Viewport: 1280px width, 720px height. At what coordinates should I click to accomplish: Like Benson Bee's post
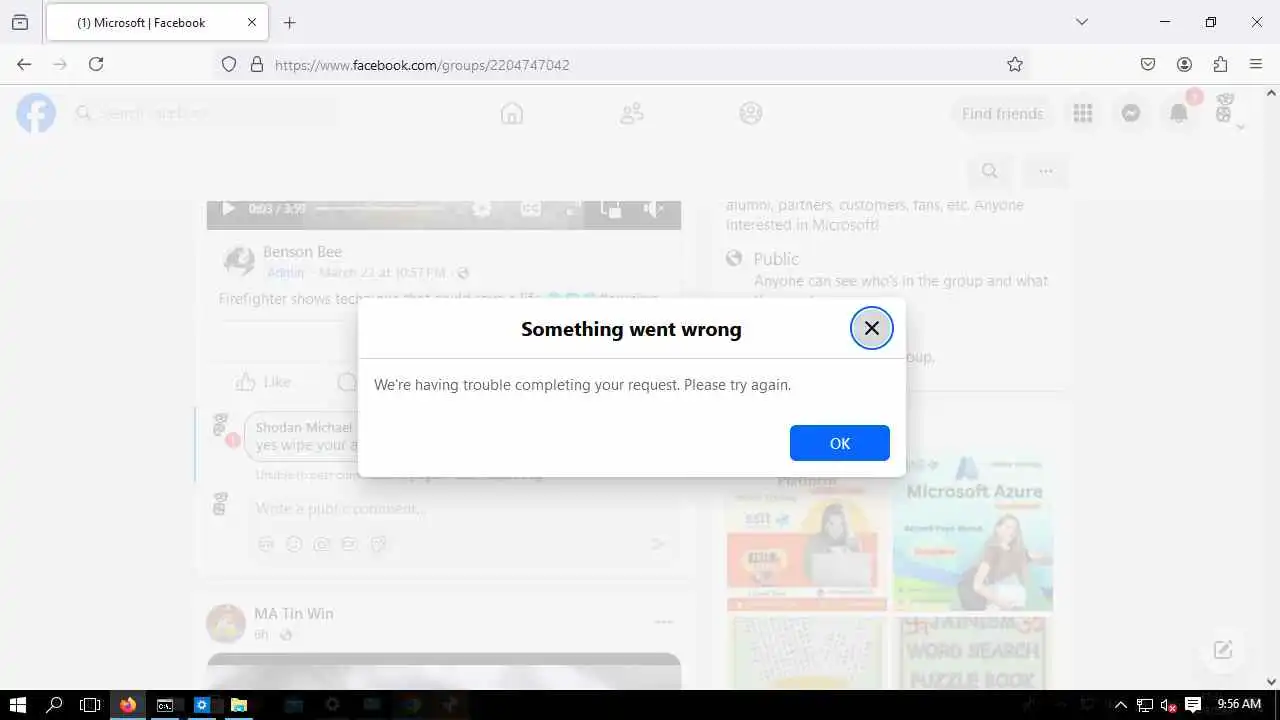(x=263, y=382)
